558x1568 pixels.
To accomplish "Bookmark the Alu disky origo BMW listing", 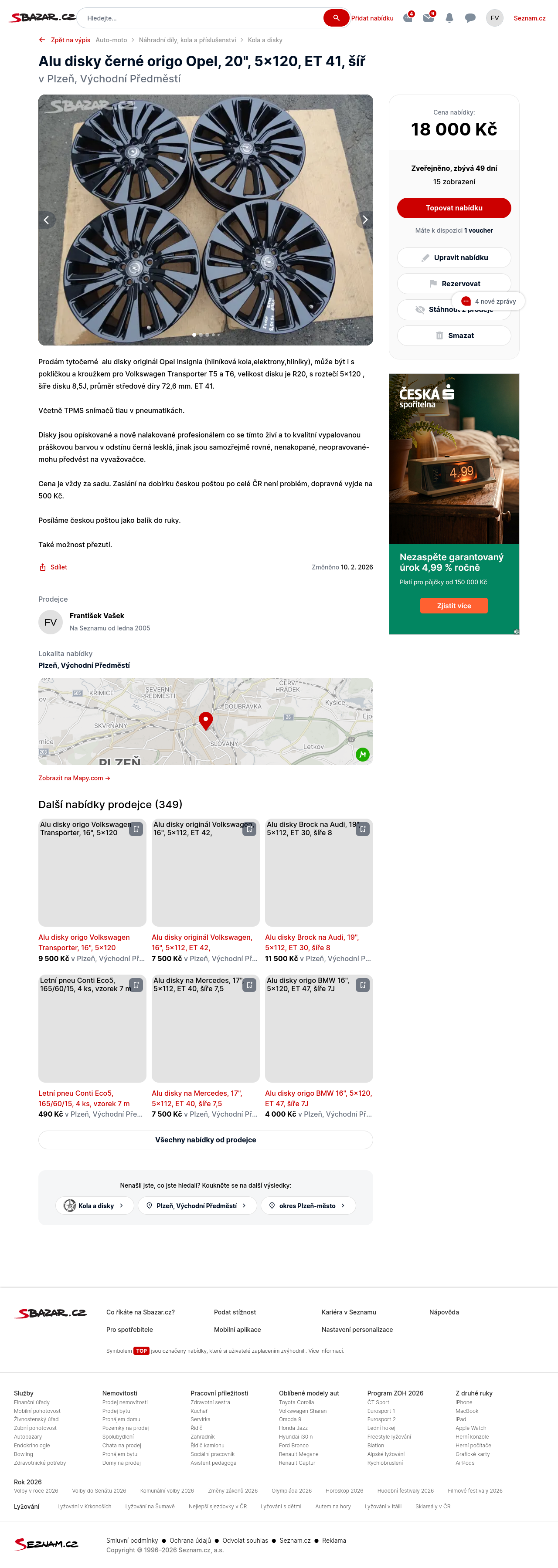I will coord(362,985).
